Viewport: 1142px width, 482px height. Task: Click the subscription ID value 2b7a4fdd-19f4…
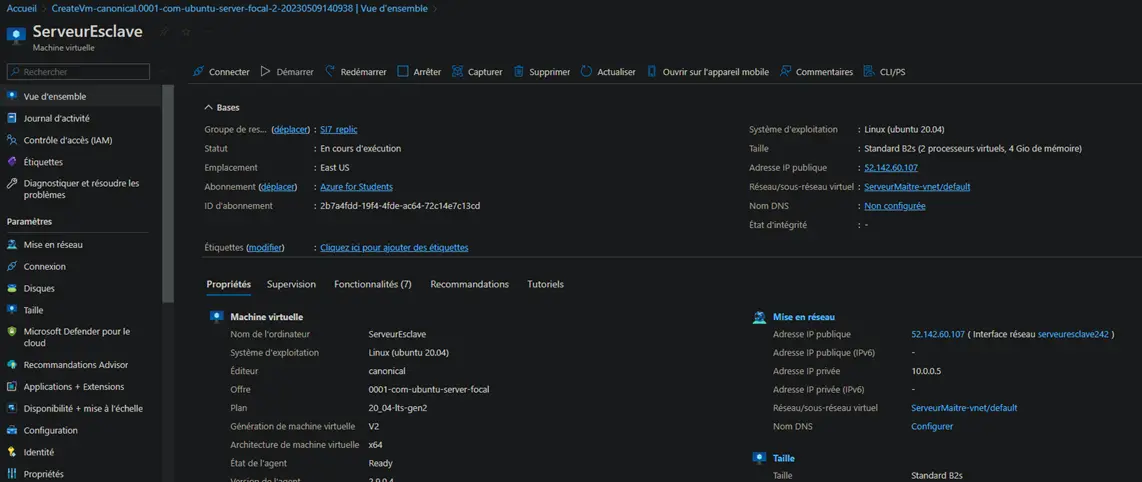click(x=400, y=206)
